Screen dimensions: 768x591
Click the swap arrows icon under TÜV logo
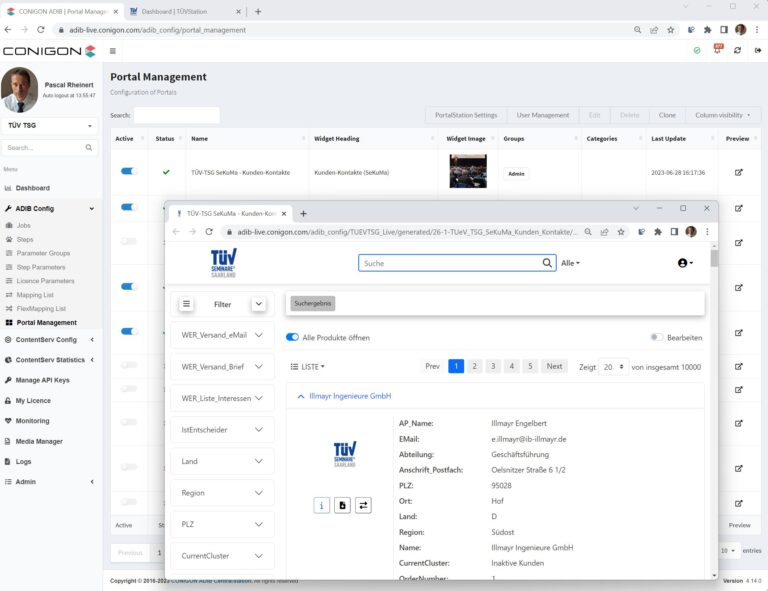pos(363,505)
